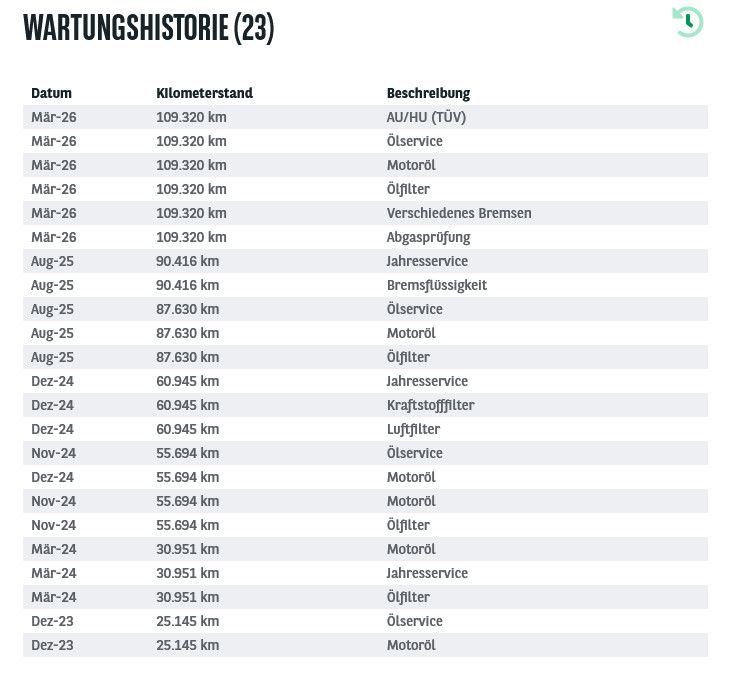Select the AU/HU (TÜV) entry row
739x678 pixels.
tap(365, 117)
